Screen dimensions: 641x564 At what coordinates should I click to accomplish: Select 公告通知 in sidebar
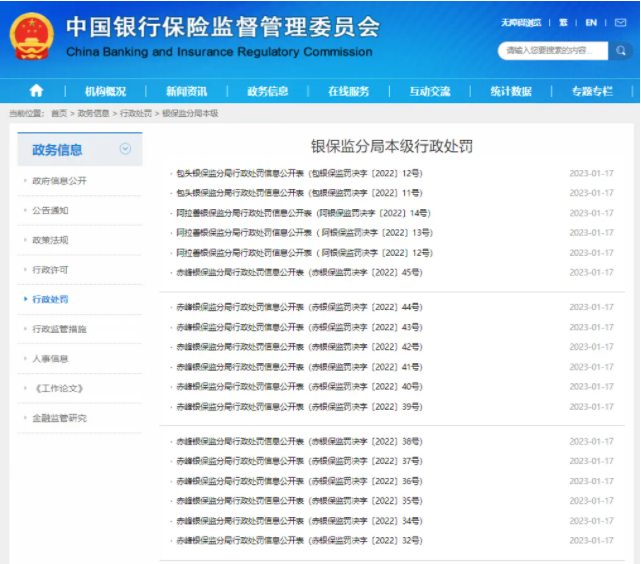(x=50, y=210)
